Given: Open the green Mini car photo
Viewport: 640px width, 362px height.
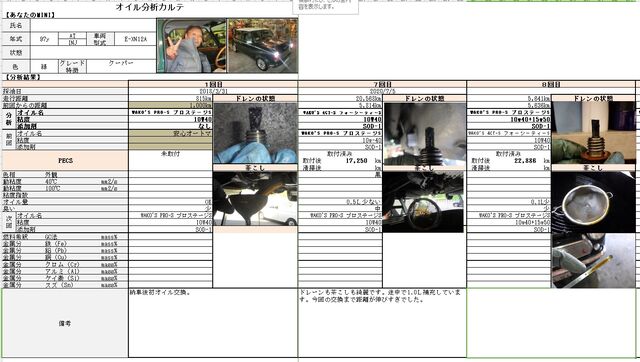Looking at the screenshot, I should coord(262,46).
